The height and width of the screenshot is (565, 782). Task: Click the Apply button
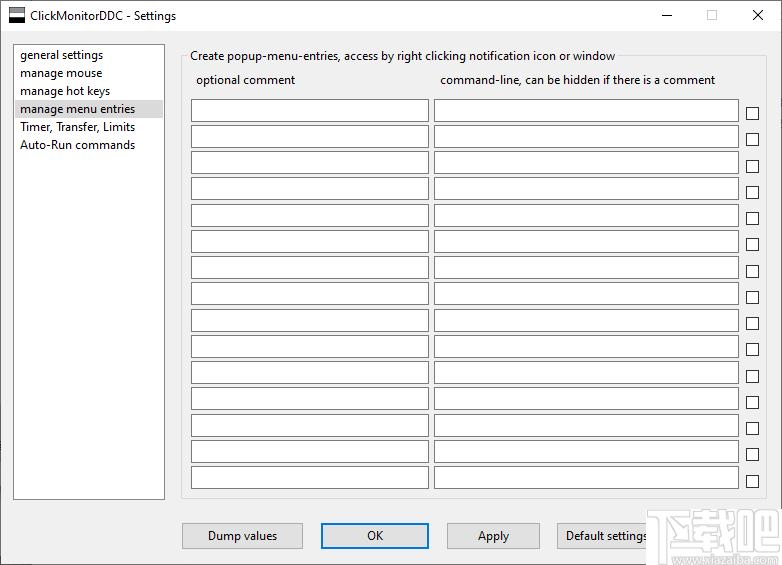click(x=493, y=536)
